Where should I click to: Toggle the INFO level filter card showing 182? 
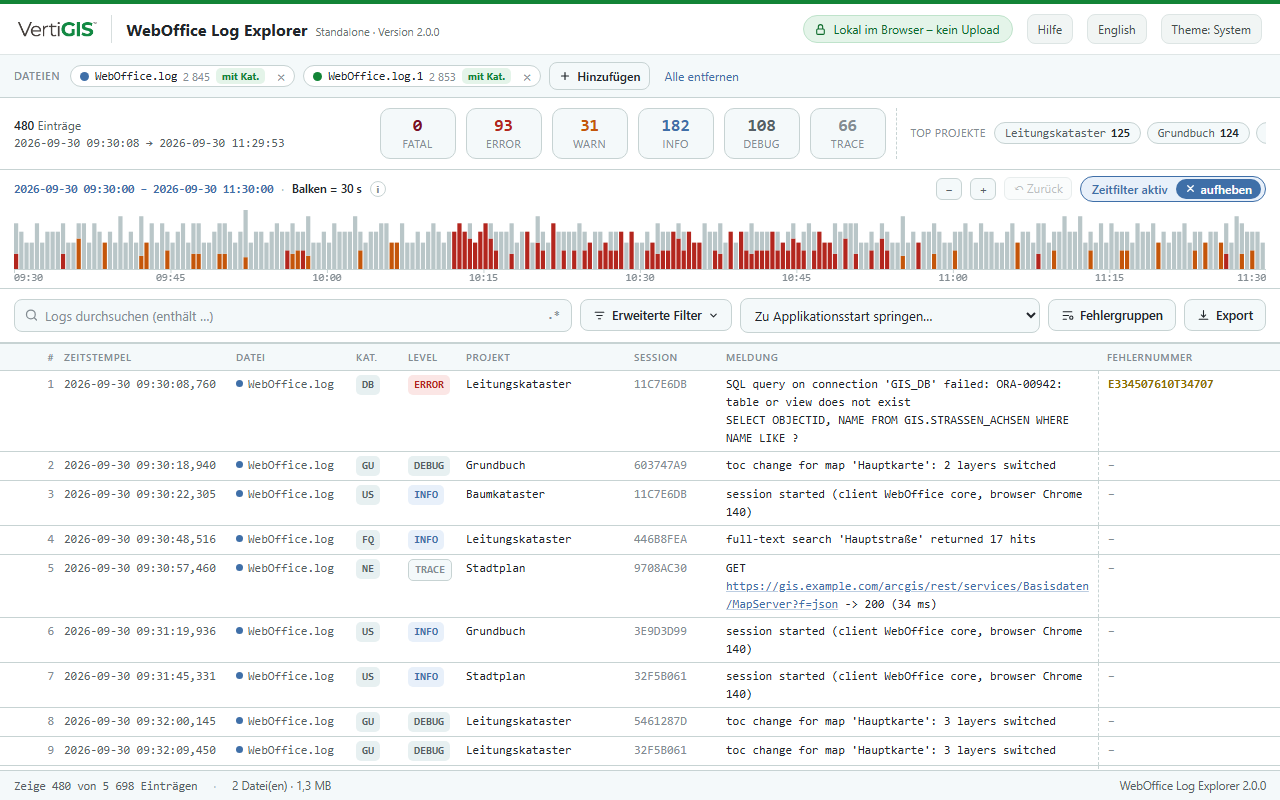676,134
